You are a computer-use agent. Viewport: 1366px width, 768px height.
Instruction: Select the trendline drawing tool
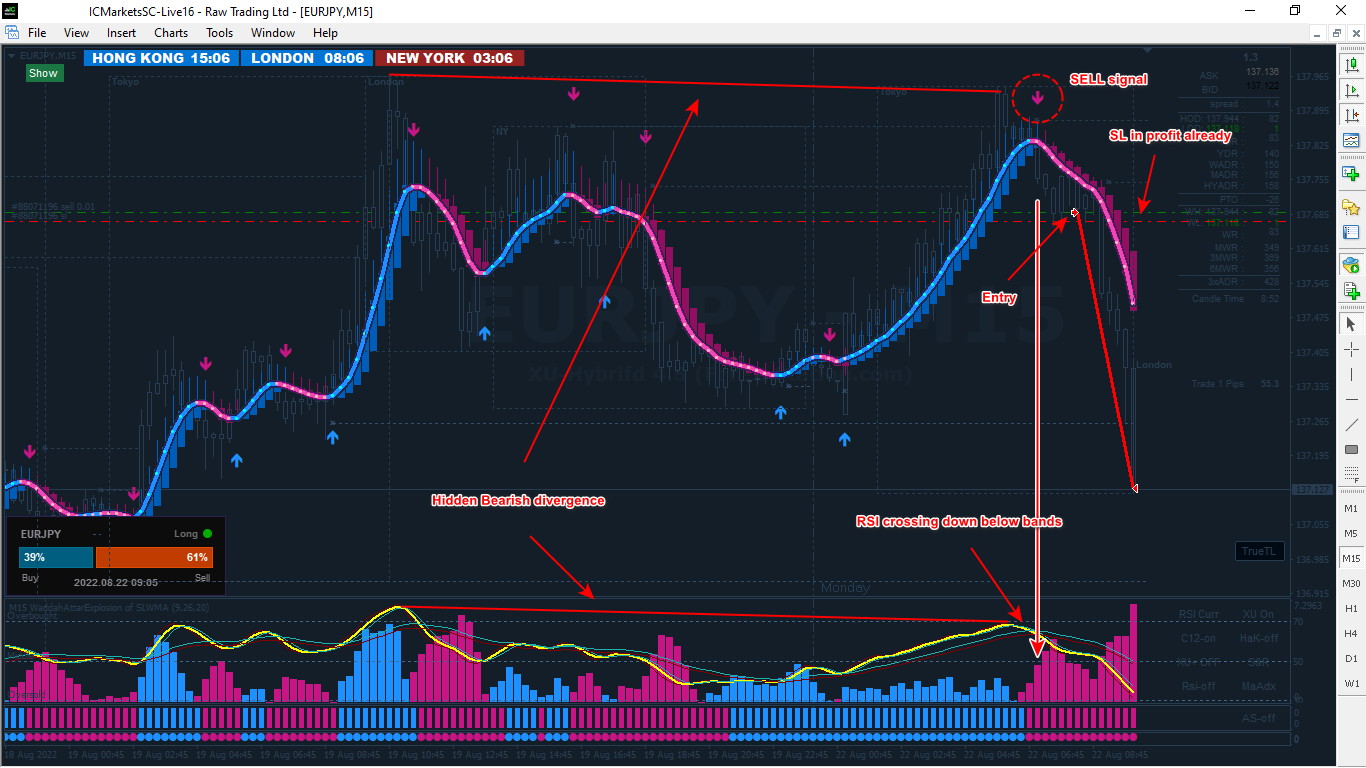pyautogui.click(x=1351, y=424)
